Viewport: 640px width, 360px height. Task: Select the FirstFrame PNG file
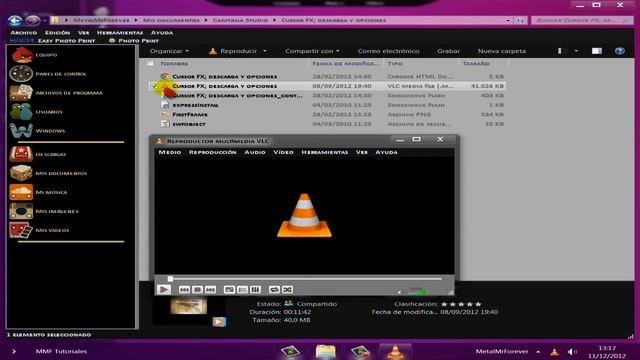tap(190, 114)
